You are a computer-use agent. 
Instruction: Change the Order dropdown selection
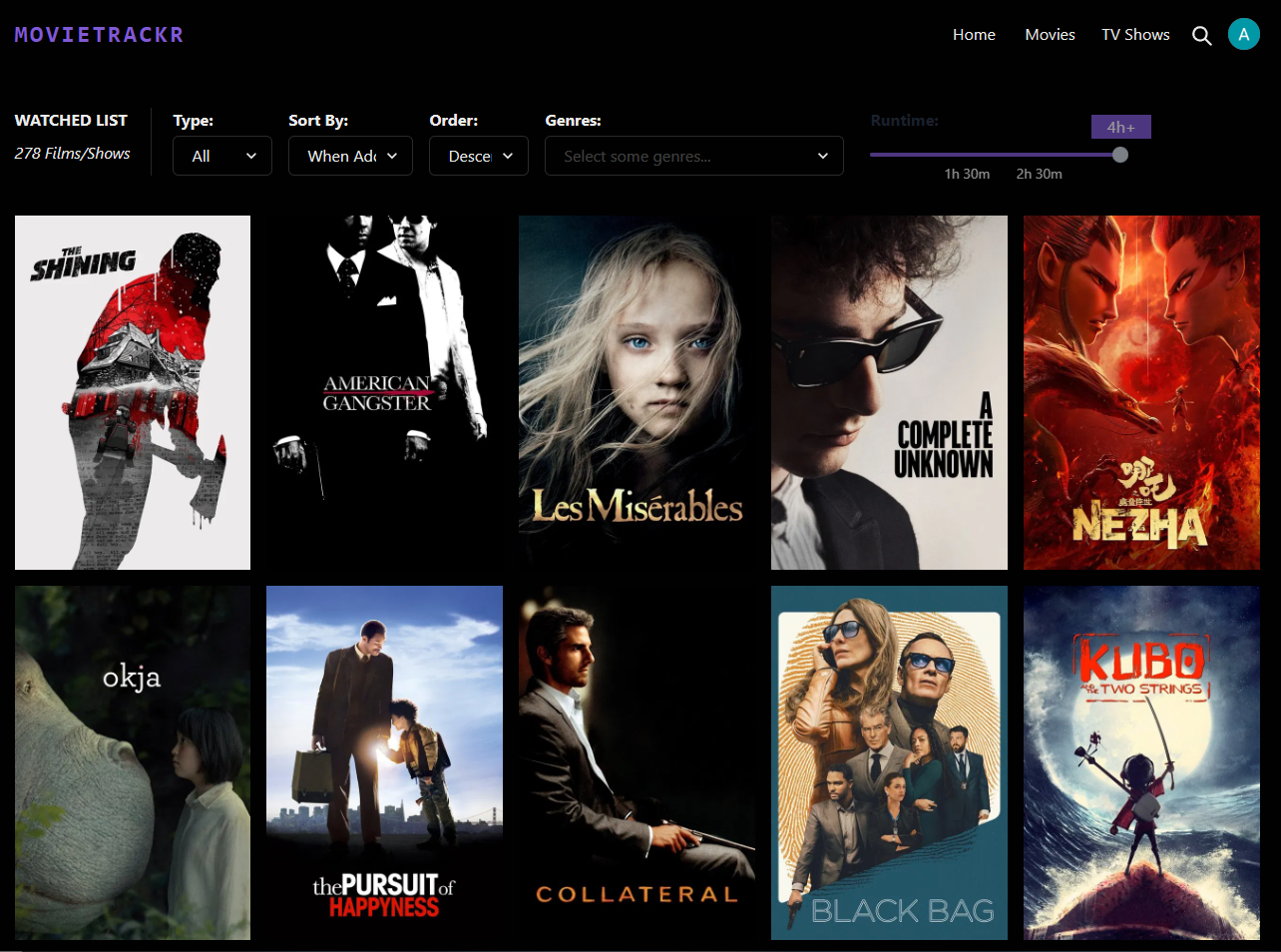478,157
